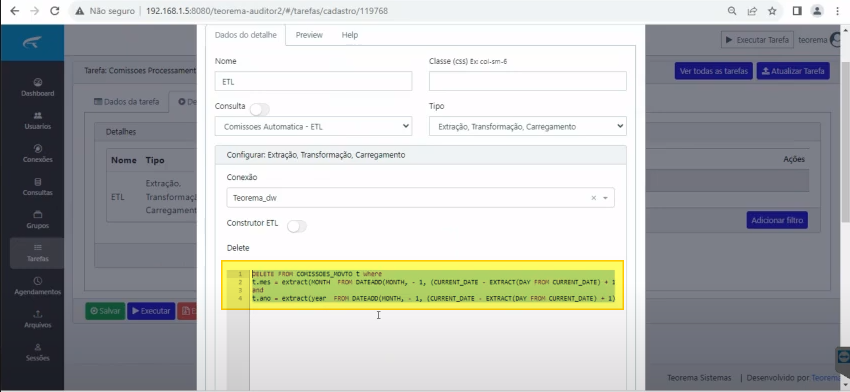Viewport: 850px width, 392px height.
Task: Switch to Help tab
Action: pos(350,35)
